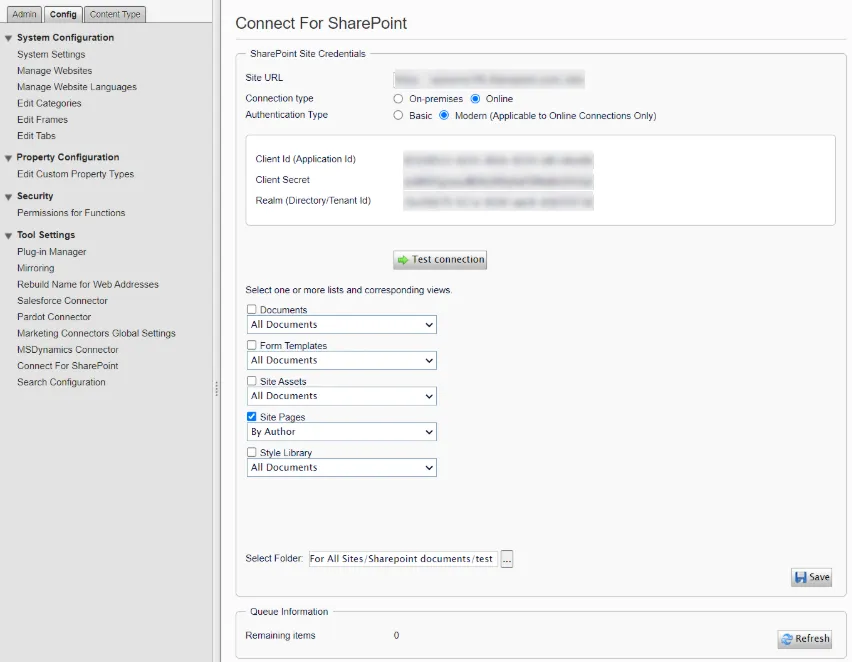Check the Style Library checkbox
The image size is (852, 662).
point(252,452)
